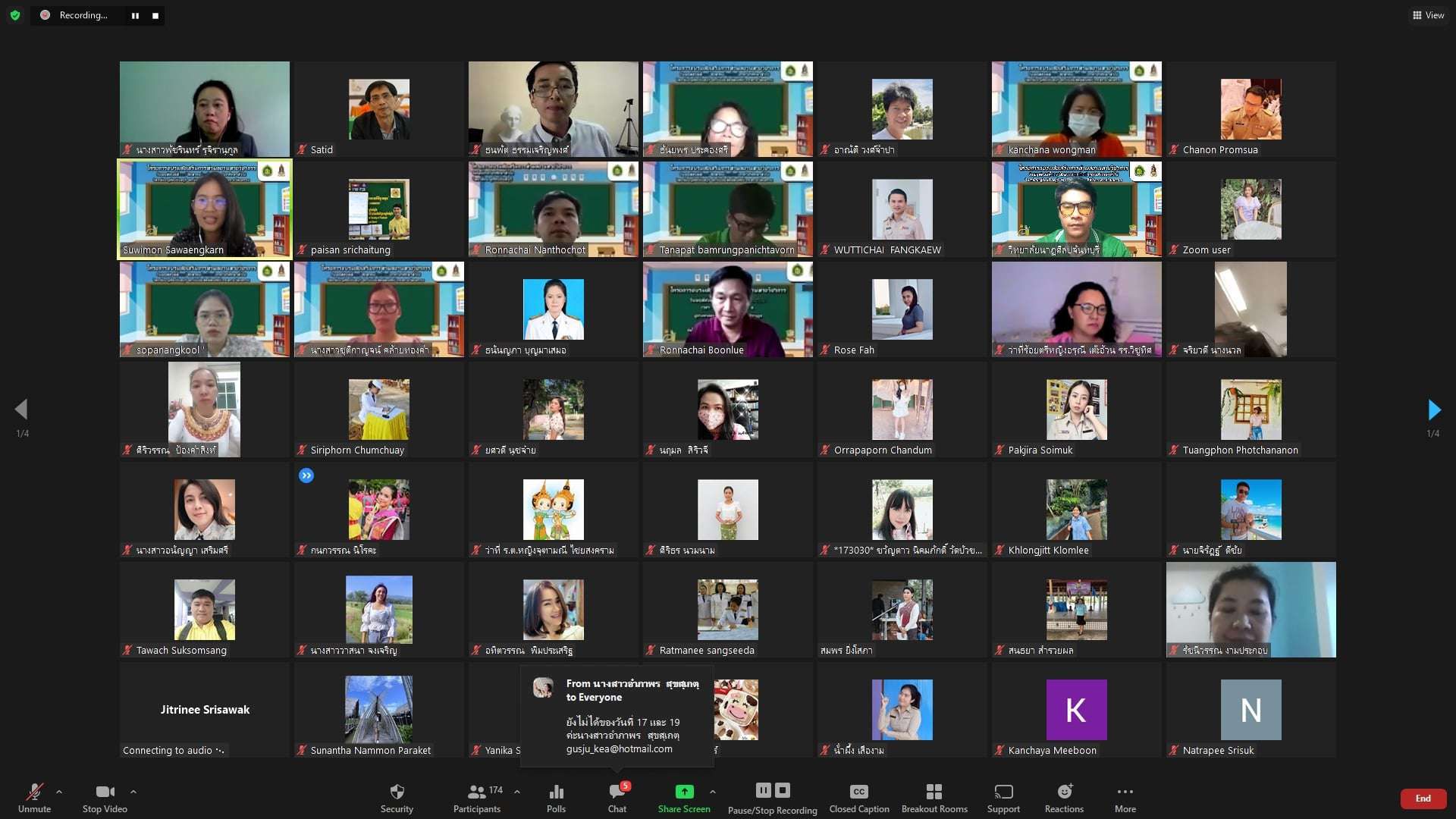The width and height of the screenshot is (1456, 819).
Task: Open the Participants panel
Action: (477, 798)
